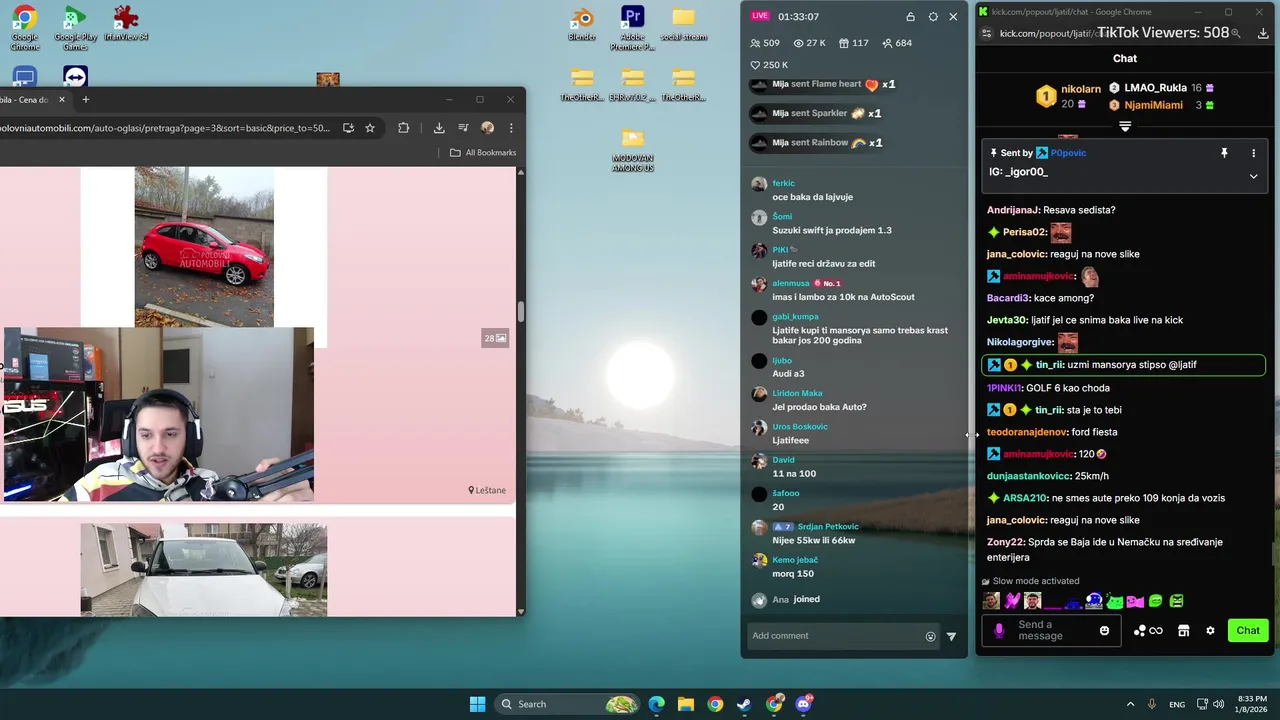Click the polovniautomobili URL address bar

coord(165,128)
